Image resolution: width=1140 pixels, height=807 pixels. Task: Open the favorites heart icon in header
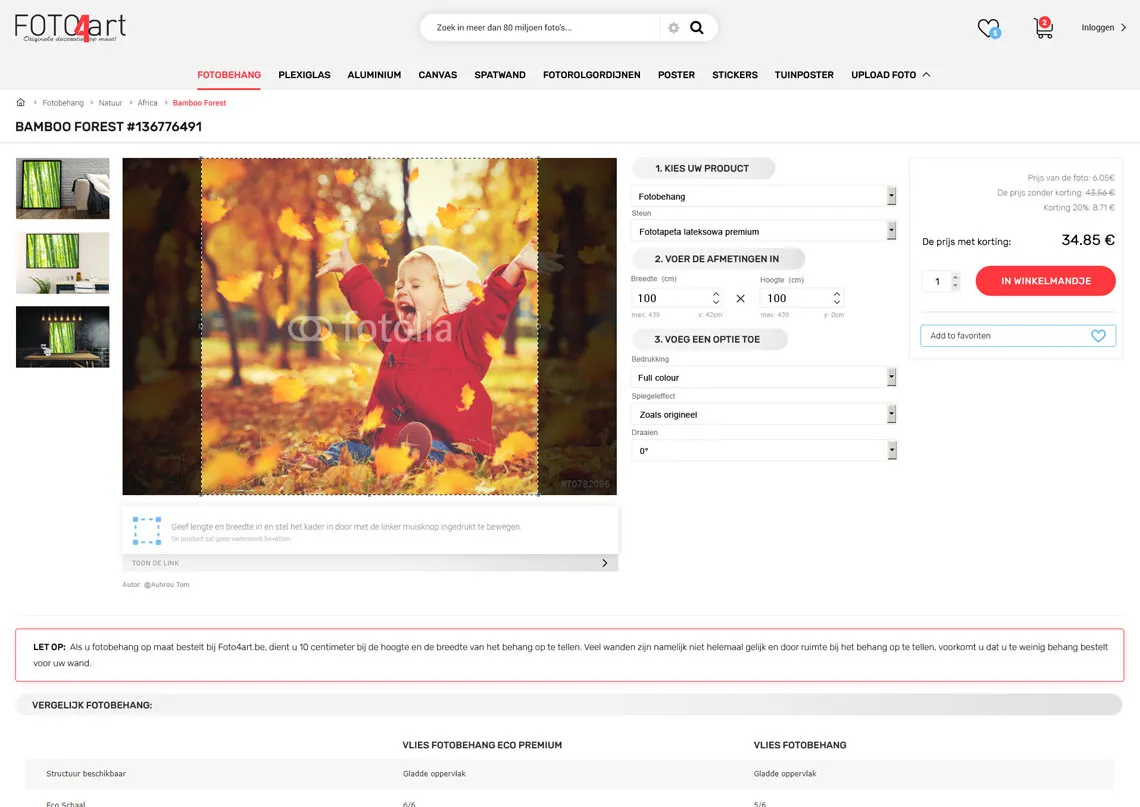(x=988, y=28)
